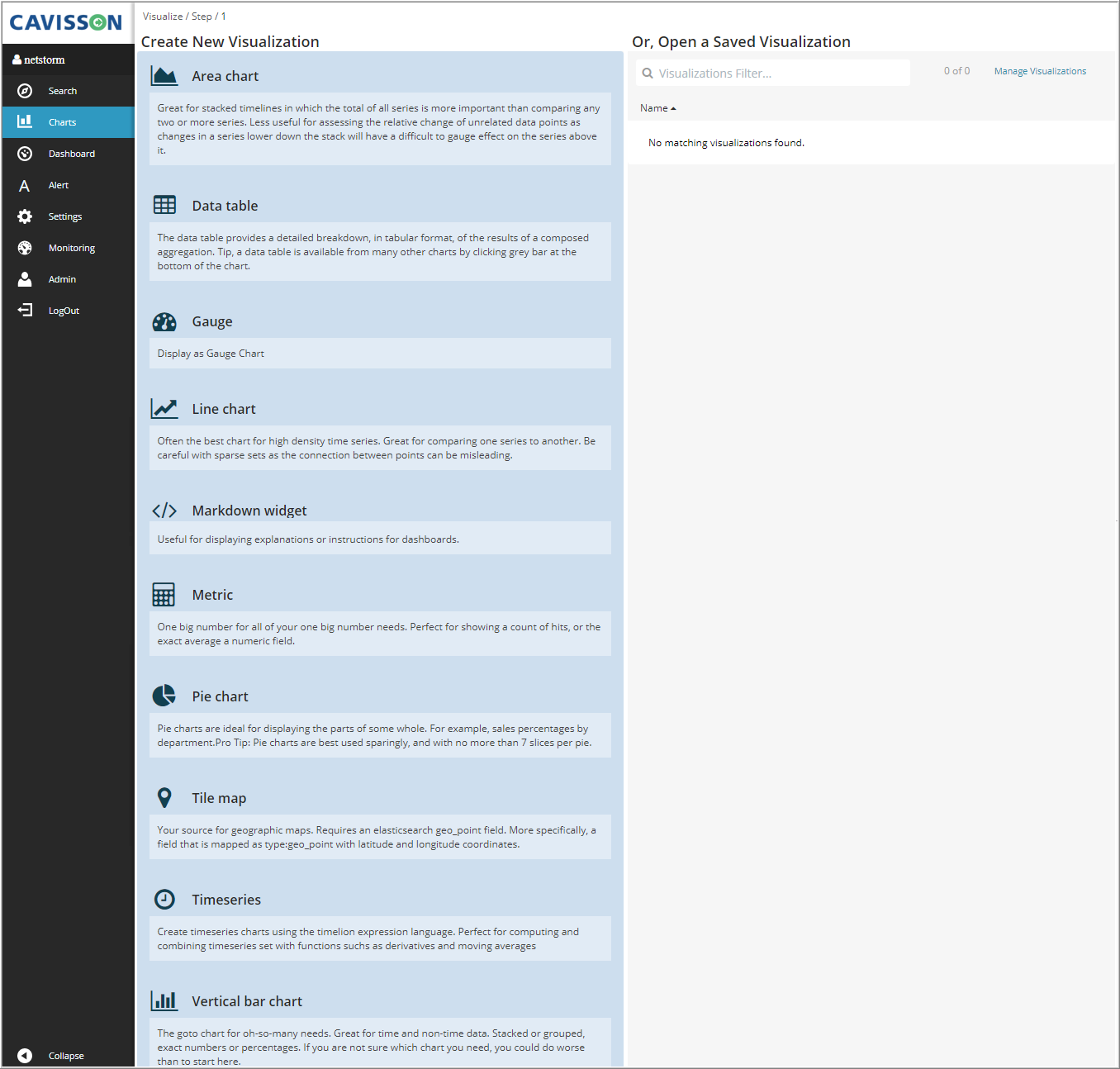Choose Gauge visualization title

coord(212,321)
